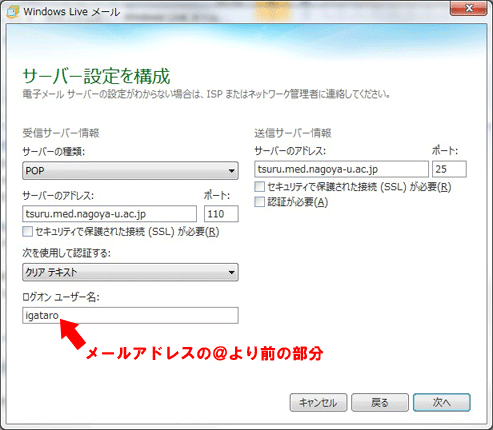Click the 次を使用して認証する: label
Viewport: 493px width, 430px height.
pyautogui.click(x=67, y=253)
